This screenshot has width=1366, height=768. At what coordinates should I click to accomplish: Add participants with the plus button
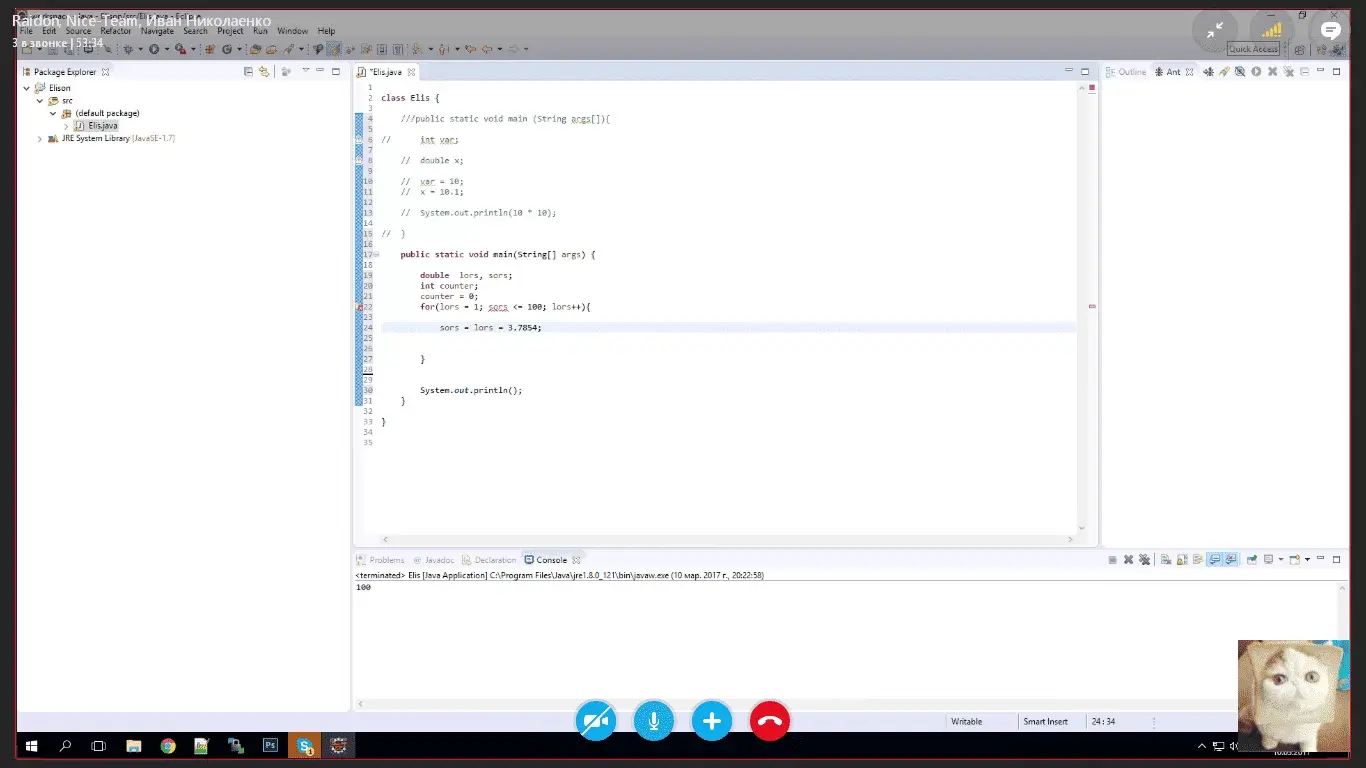[x=712, y=720]
